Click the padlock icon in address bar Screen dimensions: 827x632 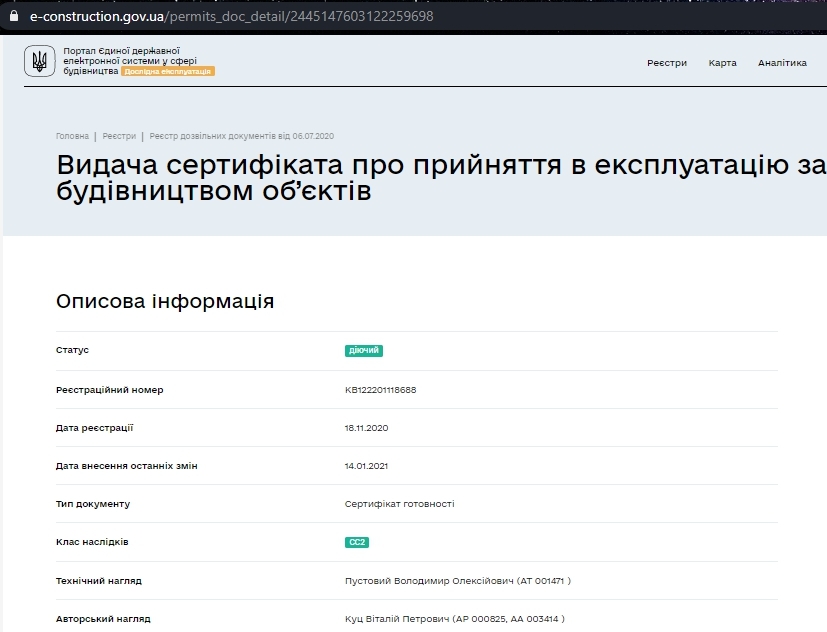pyautogui.click(x=14, y=16)
